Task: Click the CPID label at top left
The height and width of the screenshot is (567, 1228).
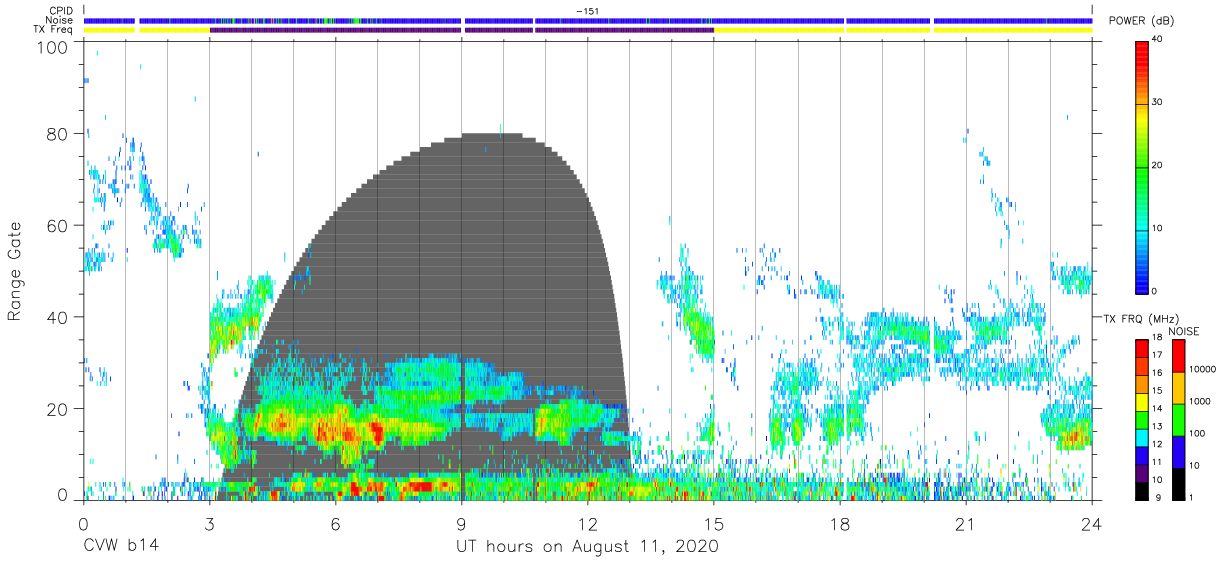Action: [x=62, y=11]
